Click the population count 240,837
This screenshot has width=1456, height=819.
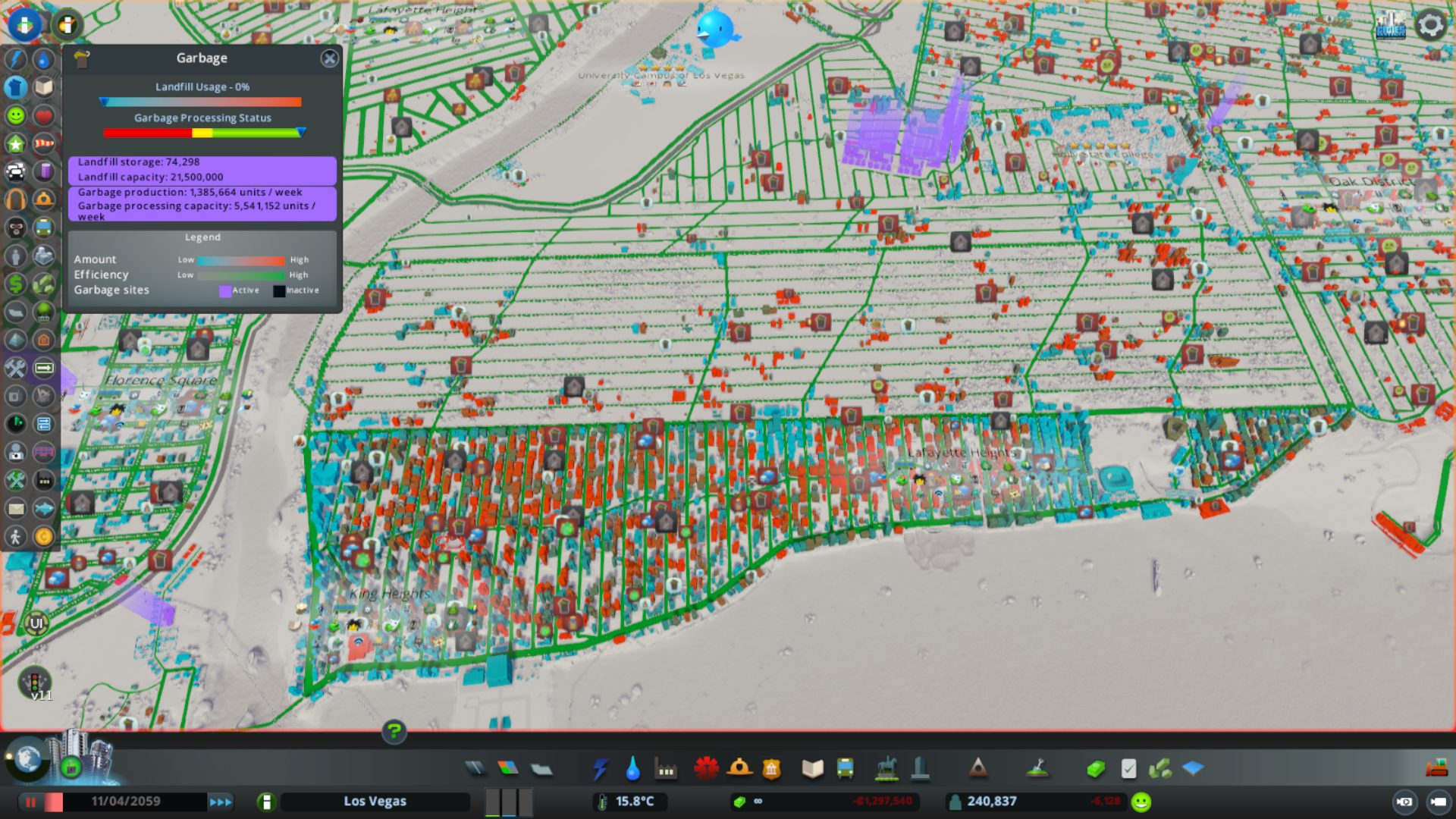click(991, 802)
